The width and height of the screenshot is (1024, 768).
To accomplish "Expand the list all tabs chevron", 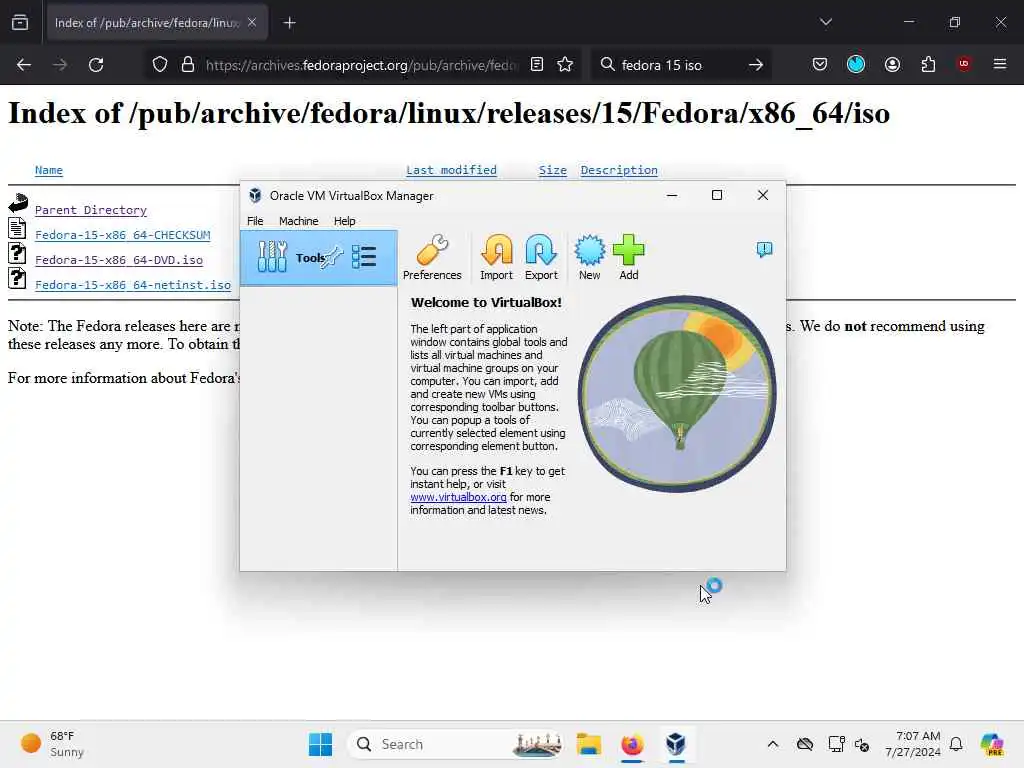I will tap(826, 22).
